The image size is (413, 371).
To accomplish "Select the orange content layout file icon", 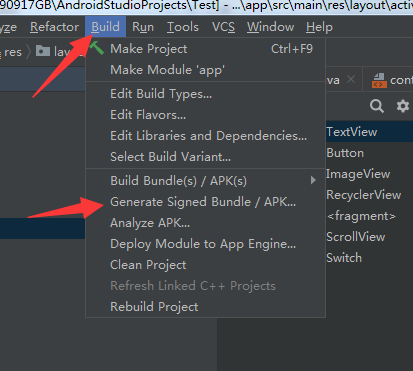I will click(379, 80).
